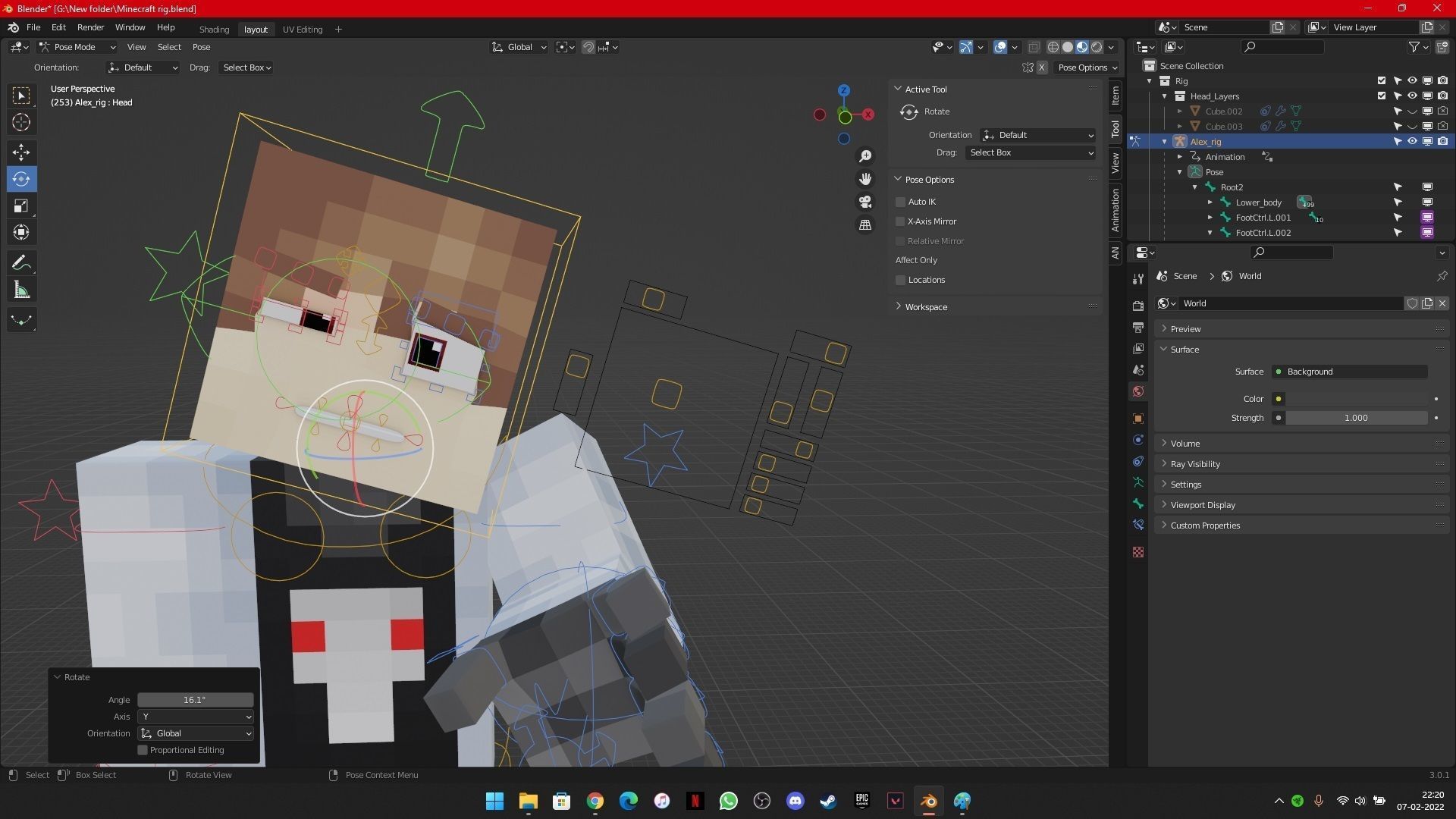Select the Scale tool
This screenshot has height=819, width=1456.
(21, 206)
